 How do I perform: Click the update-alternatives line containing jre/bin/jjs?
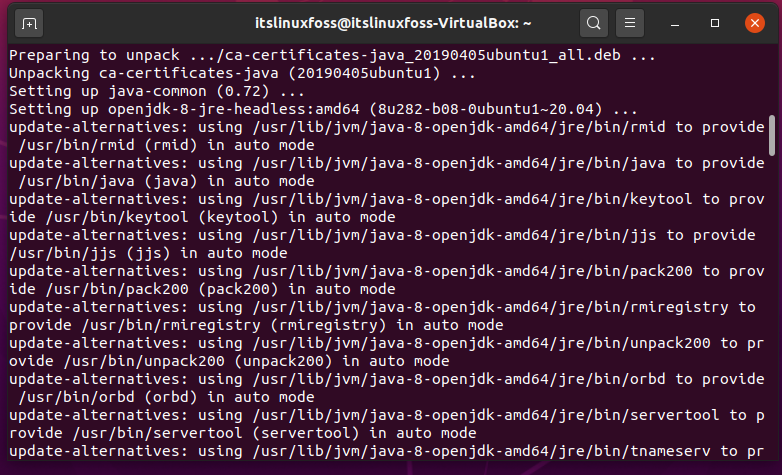pyautogui.click(x=382, y=235)
